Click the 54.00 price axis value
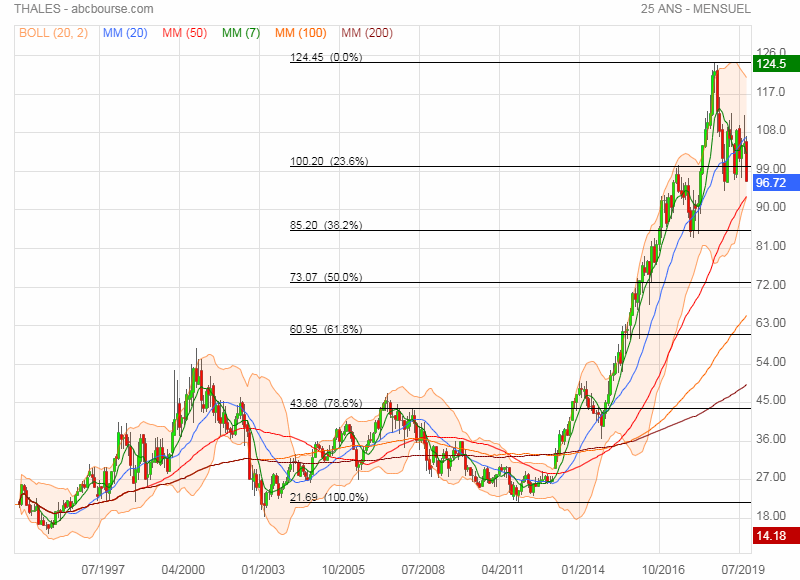The image size is (800, 580). [x=770, y=362]
